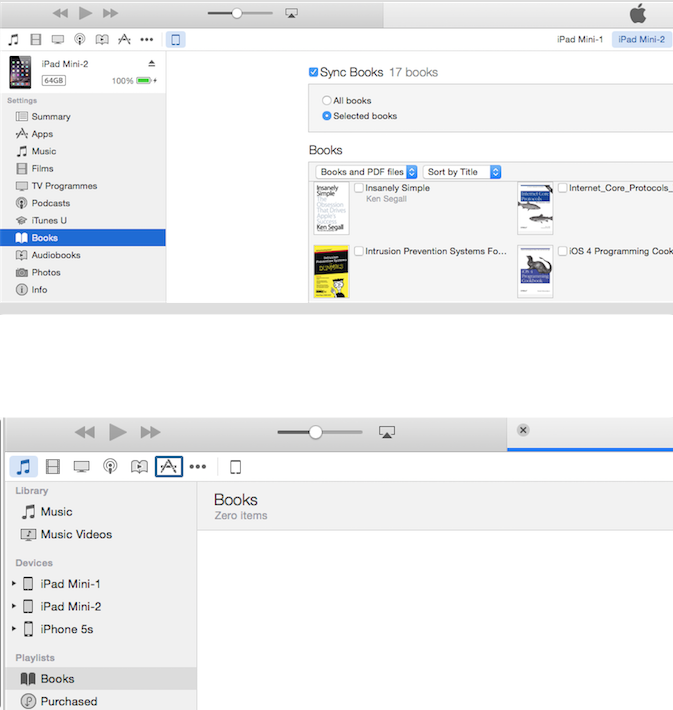Screen dimensions: 673x710
Task: Click the Internet Core Protocols book cover
Action: click(535, 208)
